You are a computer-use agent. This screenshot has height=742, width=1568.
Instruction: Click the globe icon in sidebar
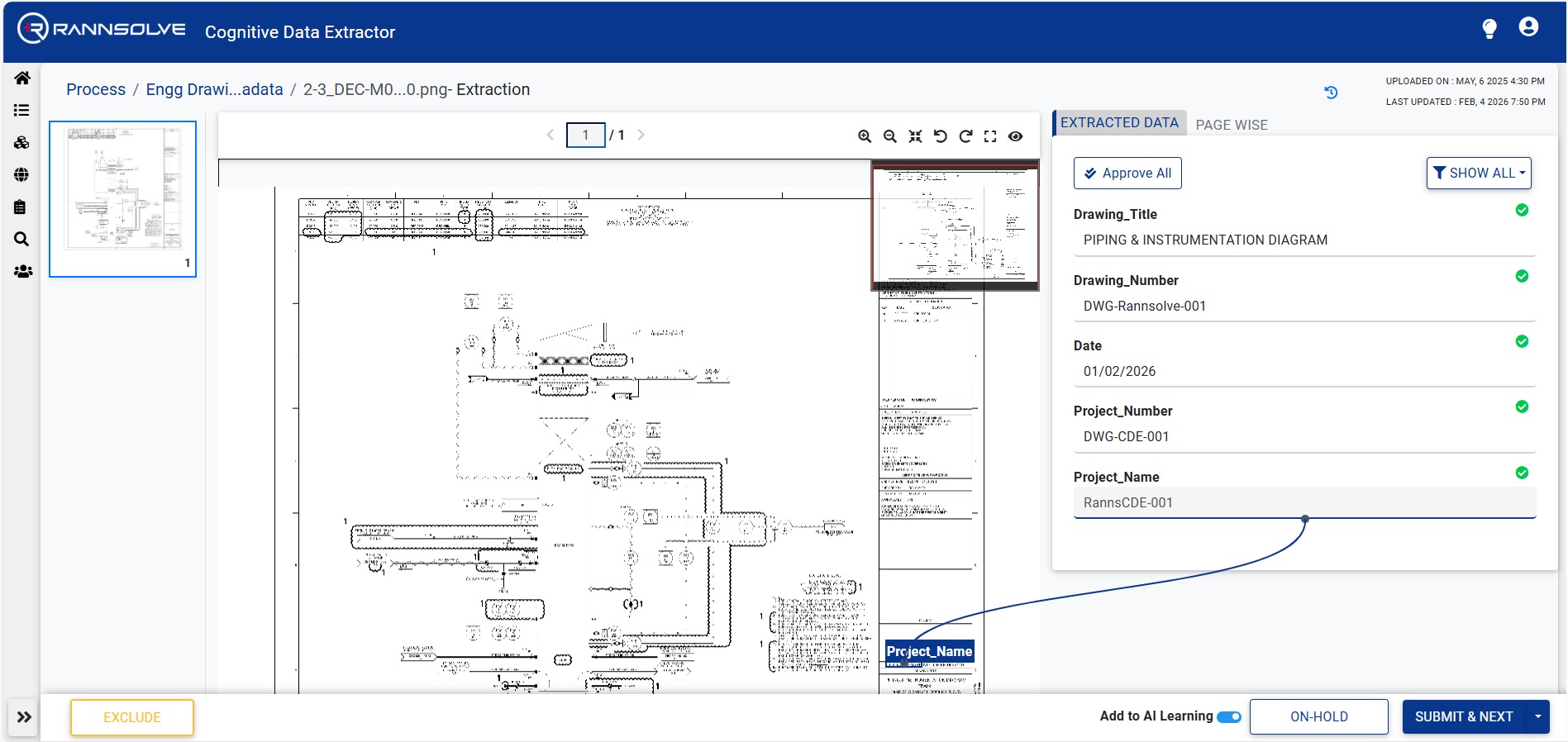pos(22,175)
